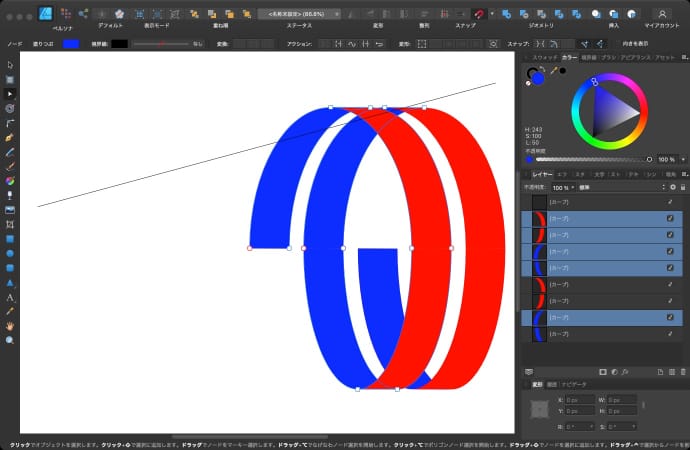Switch to the Swatches (スウォッチ) tab
The width and height of the screenshot is (690, 450).
tap(545, 58)
